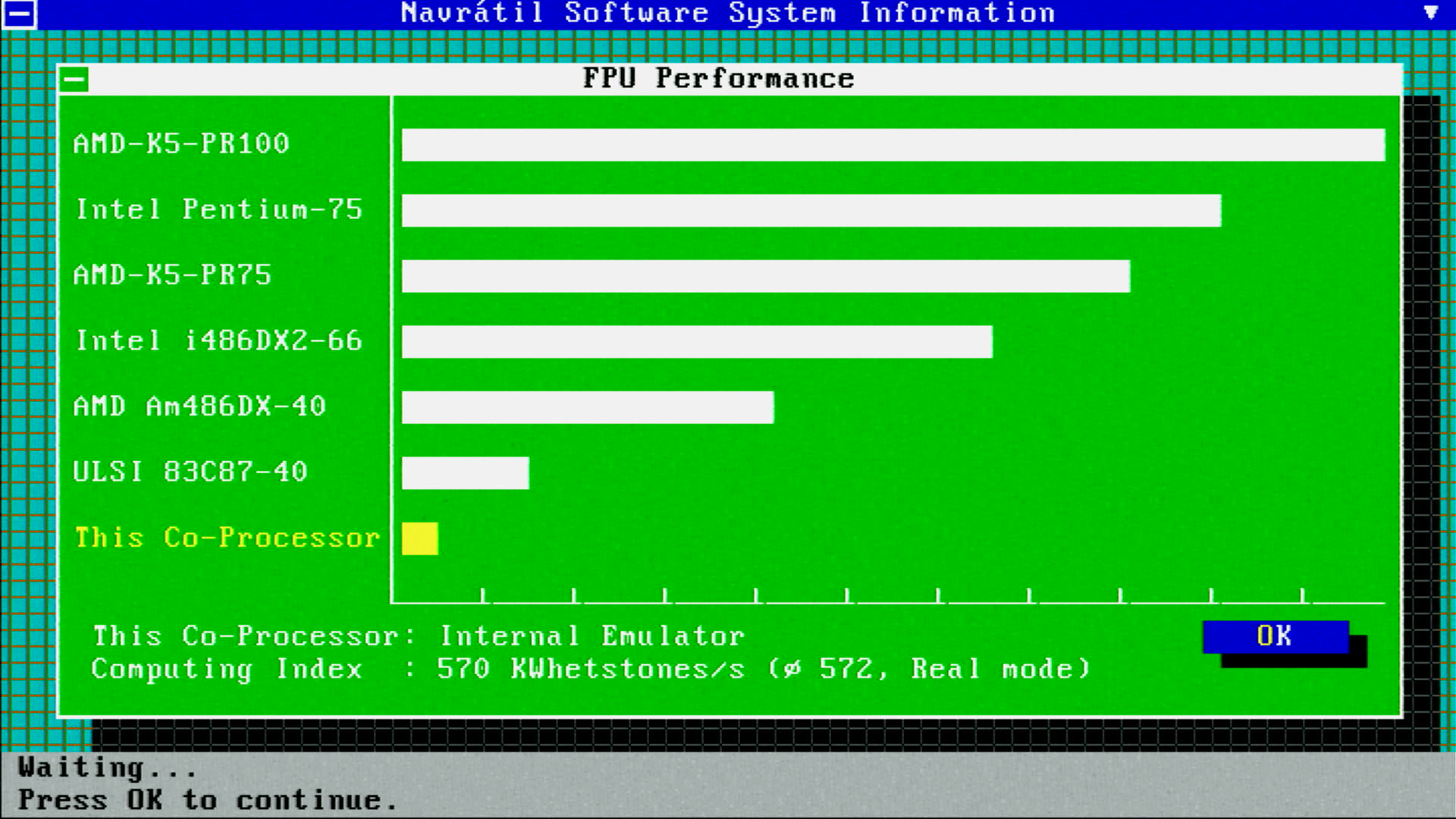Click the AMD-K5-PR75 performance bar
Screen dimensions: 1456x819
click(766, 276)
